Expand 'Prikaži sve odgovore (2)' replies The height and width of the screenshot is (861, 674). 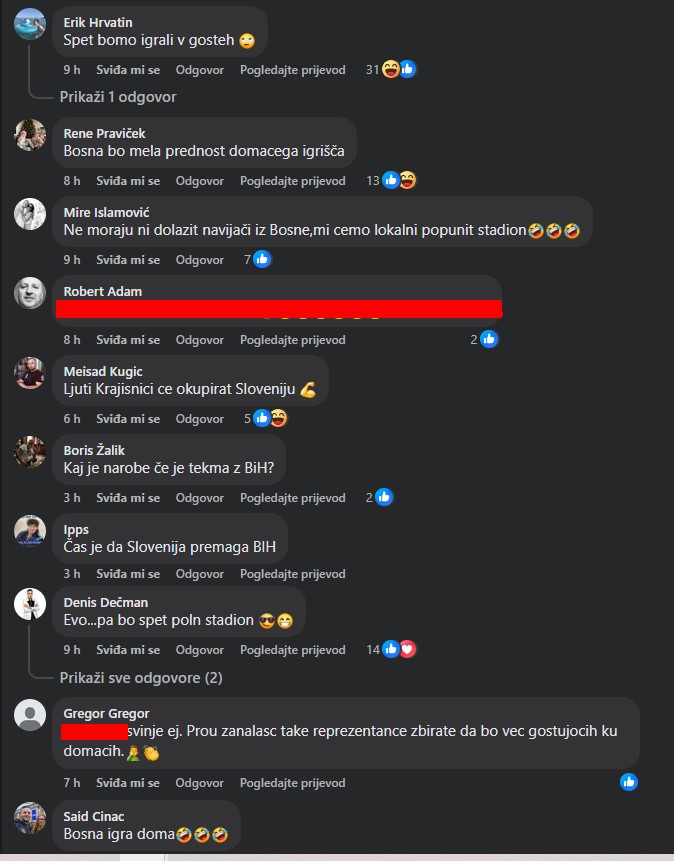(x=141, y=678)
